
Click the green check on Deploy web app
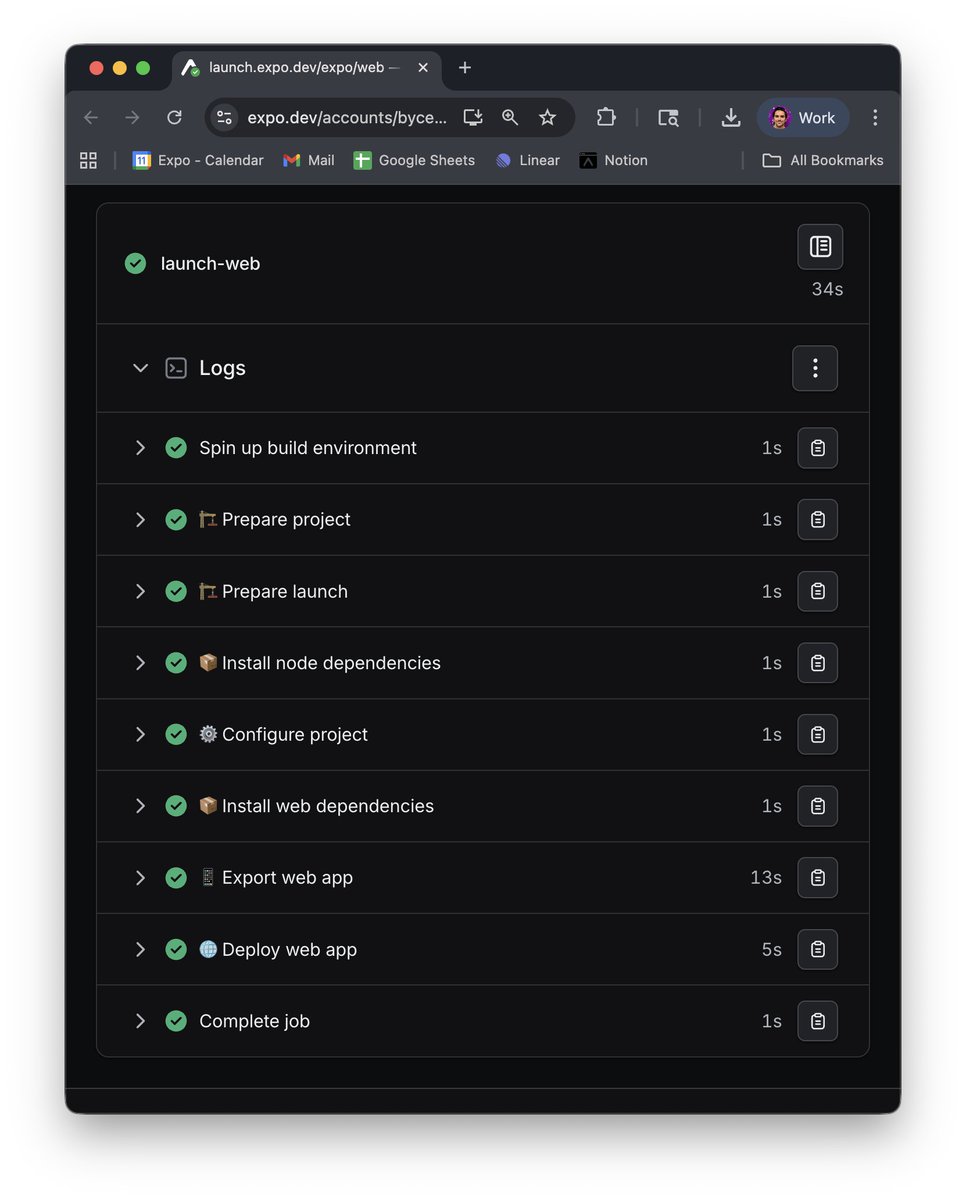(x=176, y=950)
